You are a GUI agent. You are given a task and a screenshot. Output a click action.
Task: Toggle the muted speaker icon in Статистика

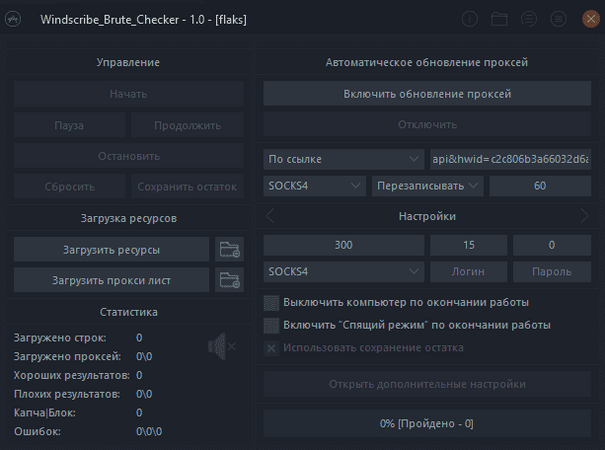click(222, 346)
